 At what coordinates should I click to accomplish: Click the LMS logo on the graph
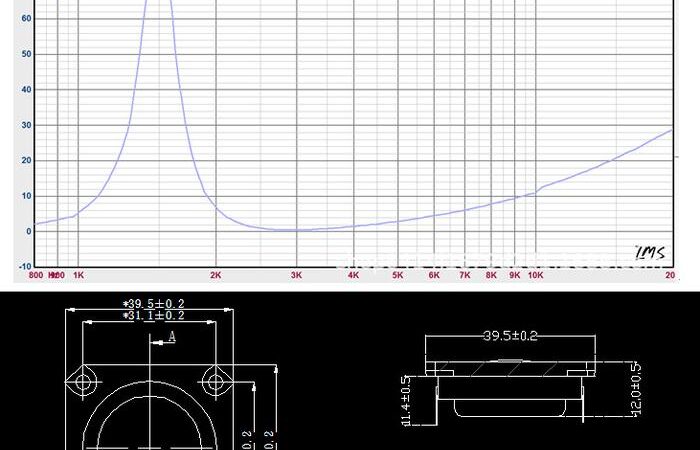click(x=648, y=252)
